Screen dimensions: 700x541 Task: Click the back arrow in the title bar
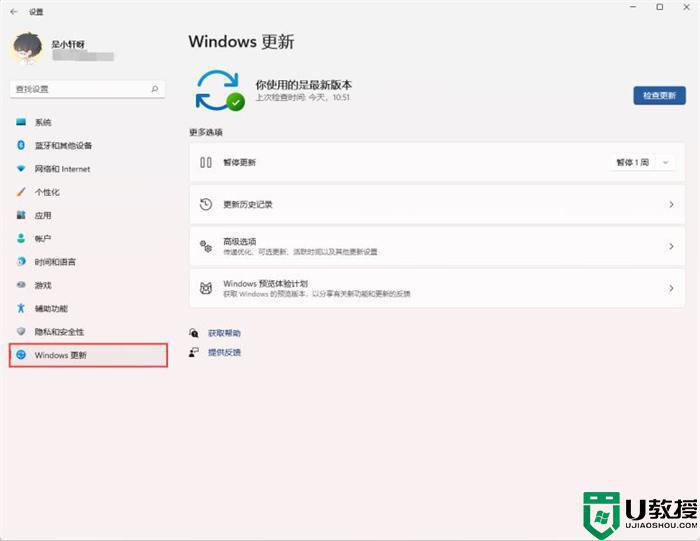pos(14,12)
